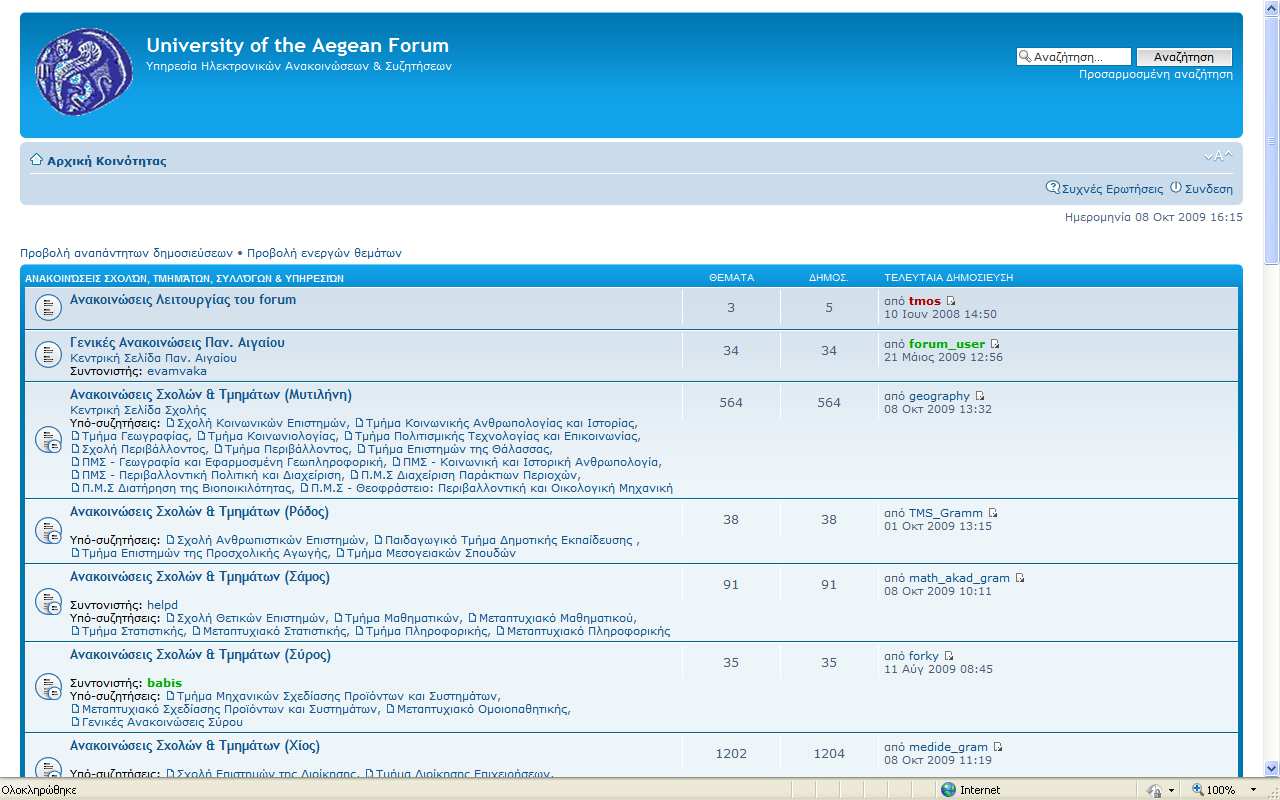
Task: Open Ανακοινώσεις Σχολών & Τμημάτων (Χίος)
Action: 195,746
